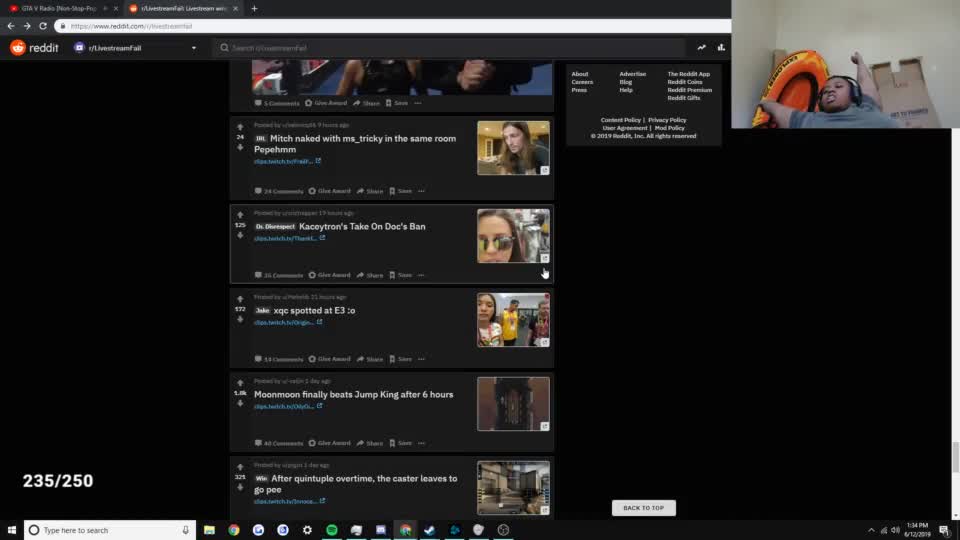This screenshot has height=540, width=960.
Task: Share the Kaceytron's Take post
Action: click(370, 276)
